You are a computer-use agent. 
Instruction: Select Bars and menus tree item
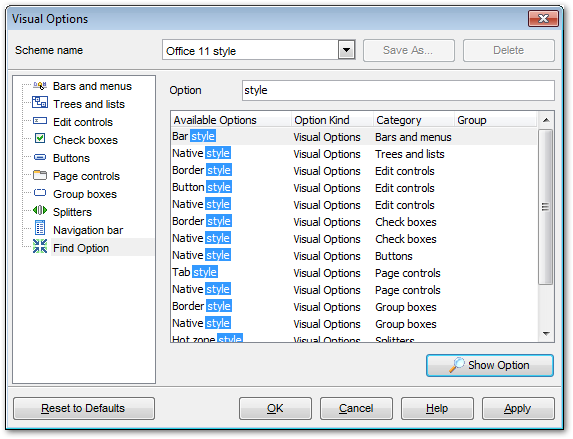(92, 86)
